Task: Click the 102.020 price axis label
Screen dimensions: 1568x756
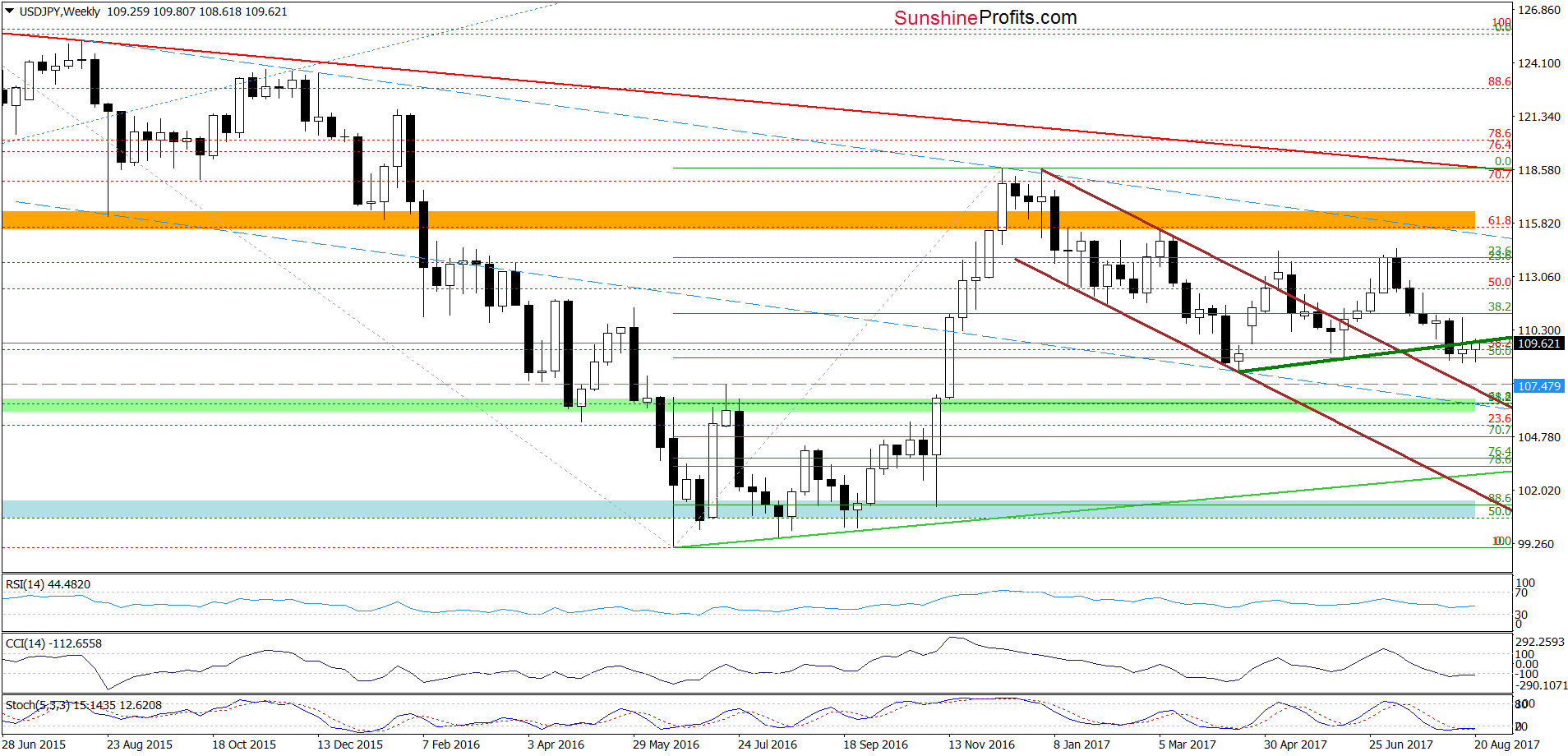Action: pos(1538,491)
